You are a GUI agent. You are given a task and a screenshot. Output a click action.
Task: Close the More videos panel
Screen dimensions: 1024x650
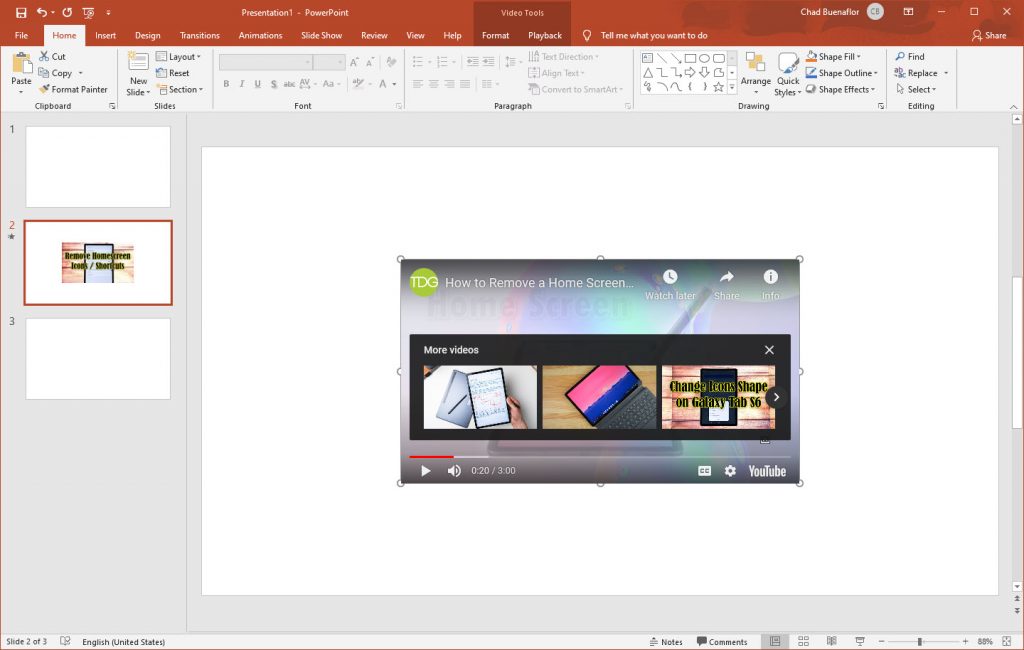pyautogui.click(x=769, y=350)
